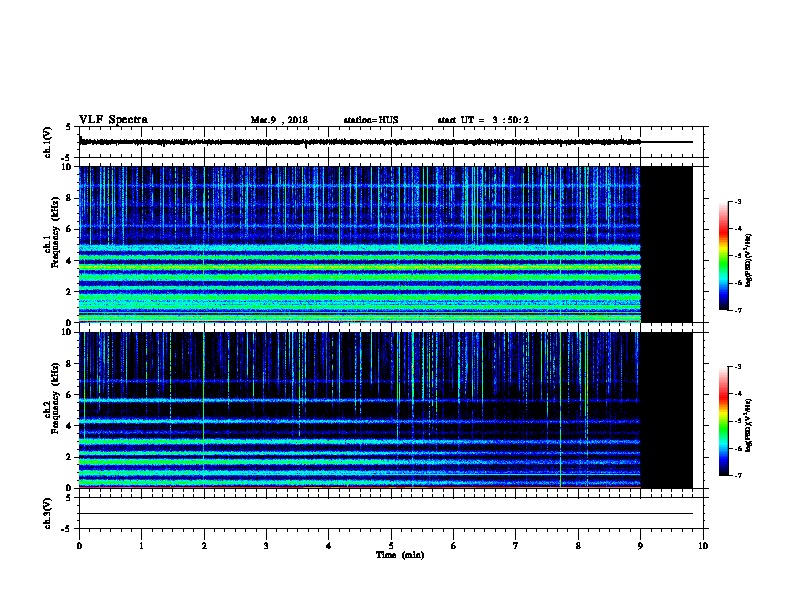Click the "-3" label on ch.1 color bar
Image resolution: width=792 pixels, height=612 pixels.
click(737, 202)
